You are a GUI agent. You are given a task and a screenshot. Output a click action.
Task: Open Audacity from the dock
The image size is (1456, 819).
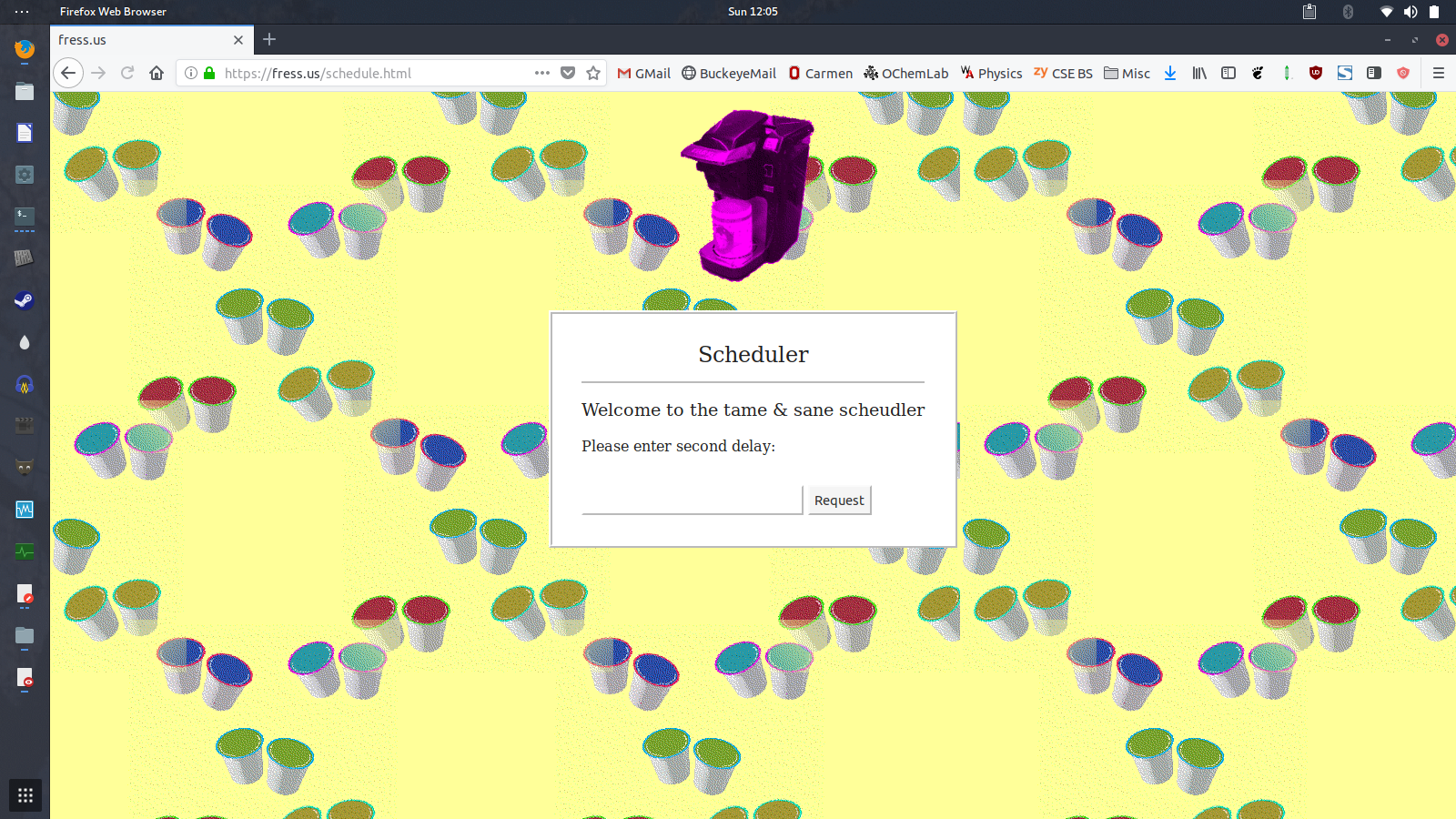click(25, 384)
